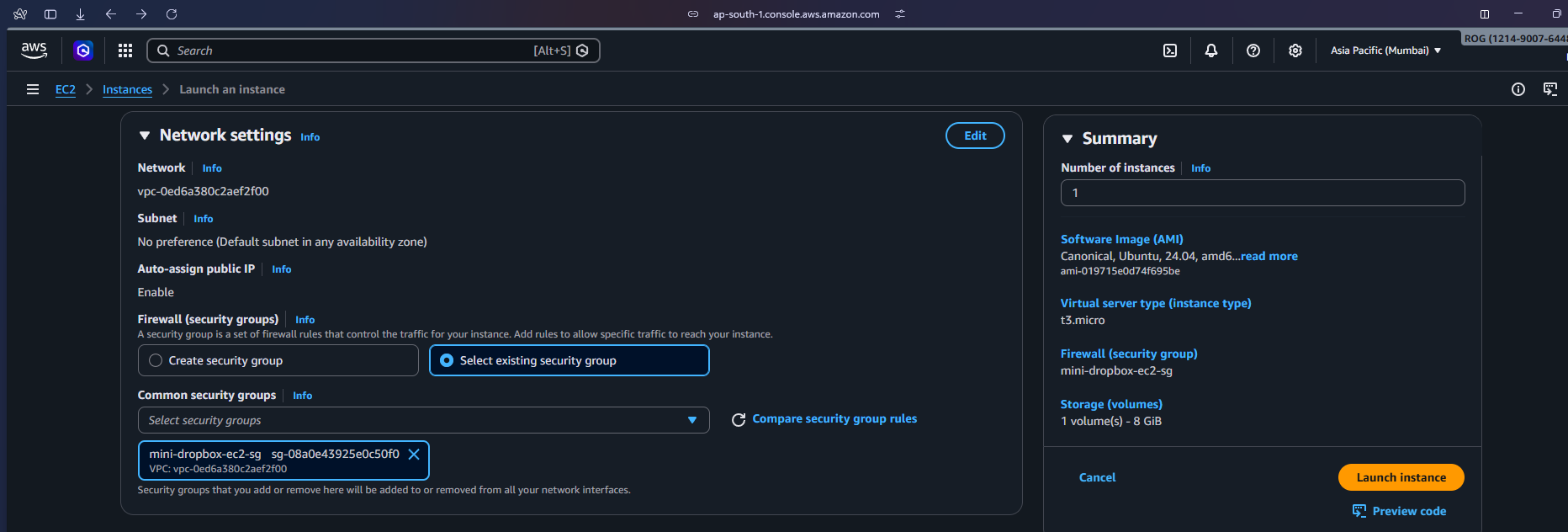Screen dimensions: 1568x532
Task: Open the side navigation hamburger menu
Action: (x=33, y=89)
